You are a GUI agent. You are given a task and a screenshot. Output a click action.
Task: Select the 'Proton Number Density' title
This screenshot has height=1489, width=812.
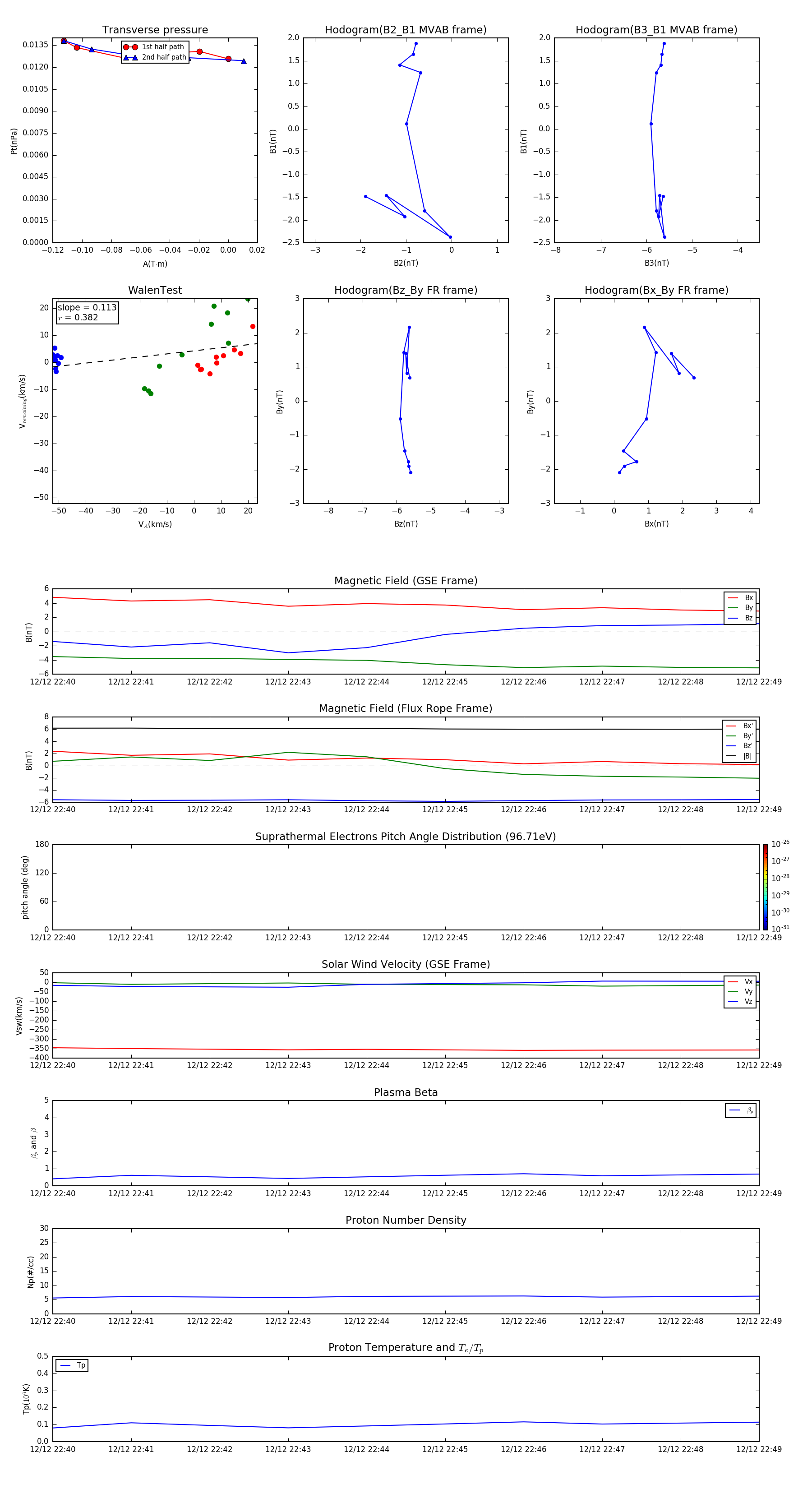pos(406,1220)
